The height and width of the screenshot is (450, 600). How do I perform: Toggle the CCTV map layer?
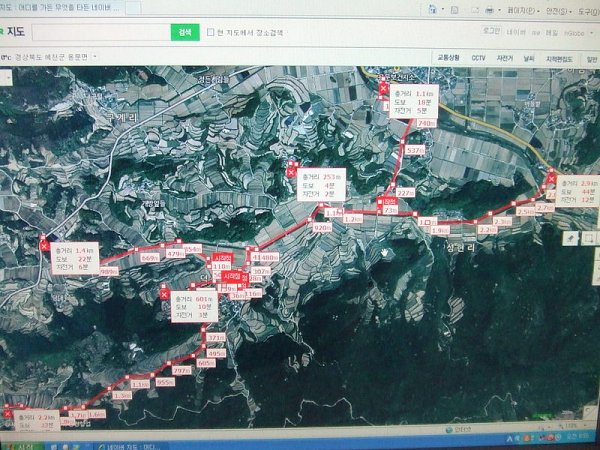click(x=478, y=58)
